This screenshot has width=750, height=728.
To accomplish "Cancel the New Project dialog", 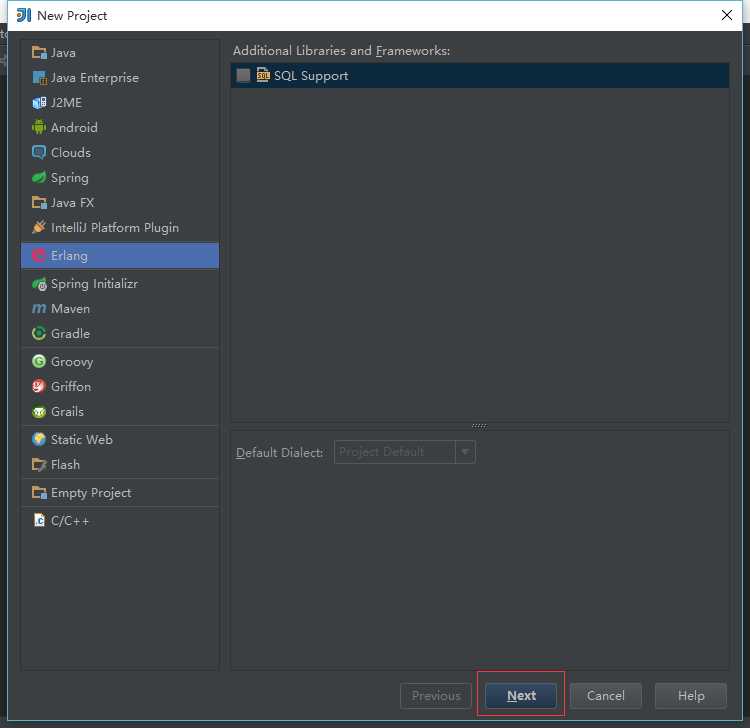I will click(x=606, y=695).
